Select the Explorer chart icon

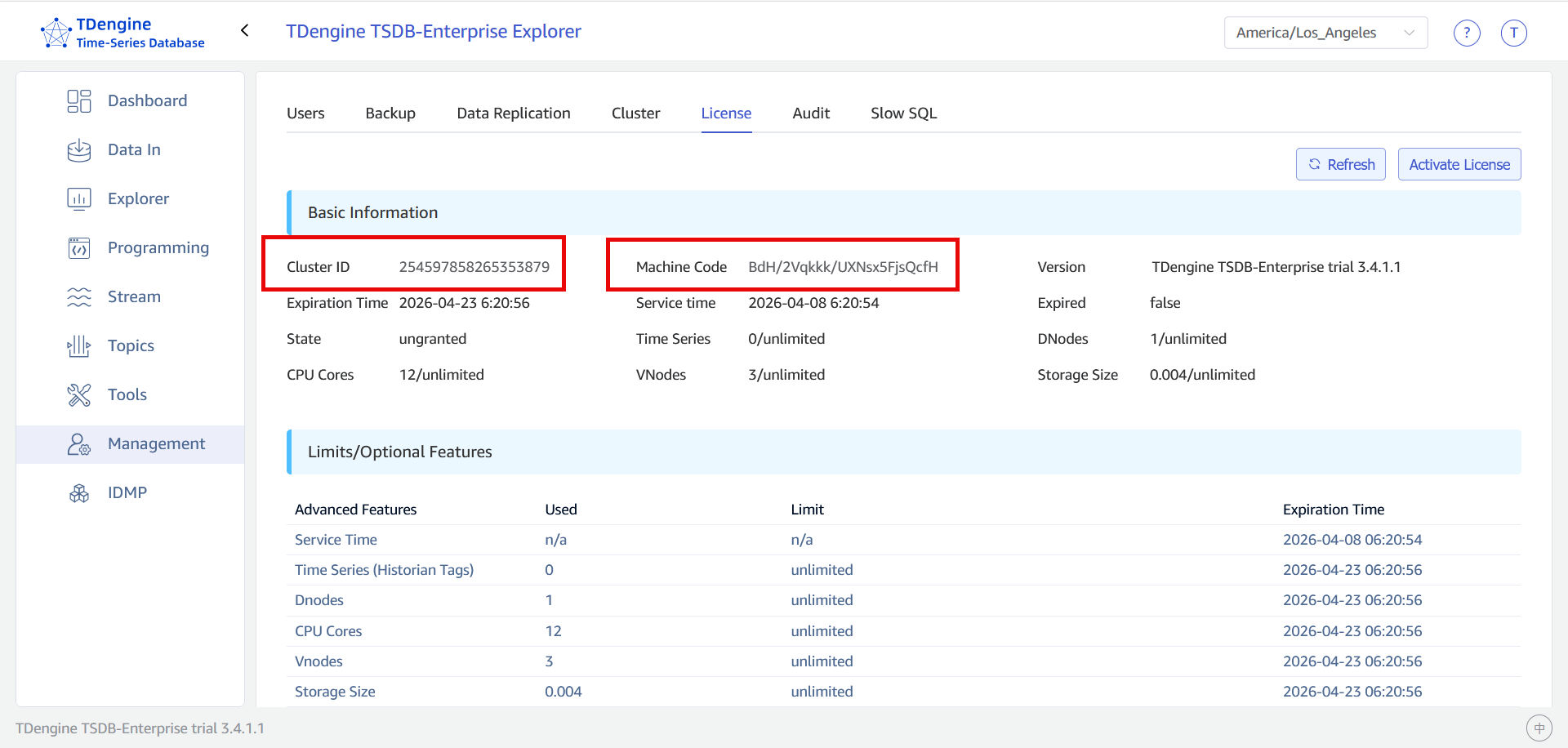coord(78,199)
